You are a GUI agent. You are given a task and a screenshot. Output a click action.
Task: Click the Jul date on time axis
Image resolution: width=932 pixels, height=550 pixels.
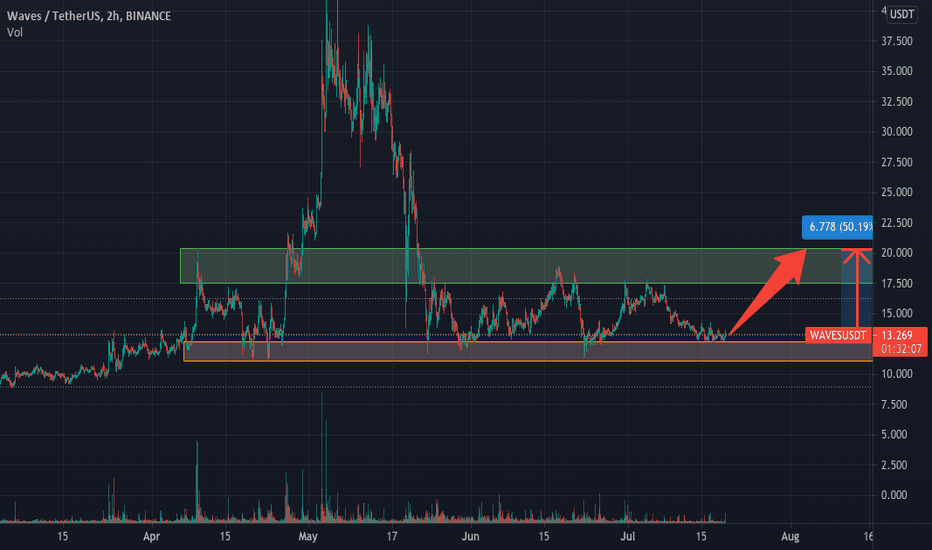[628, 536]
